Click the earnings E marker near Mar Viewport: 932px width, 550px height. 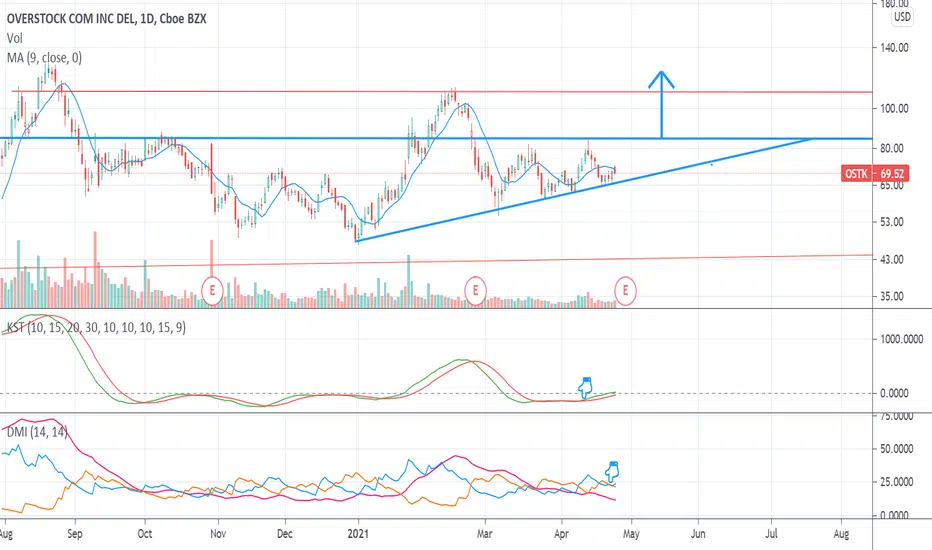[x=475, y=291]
